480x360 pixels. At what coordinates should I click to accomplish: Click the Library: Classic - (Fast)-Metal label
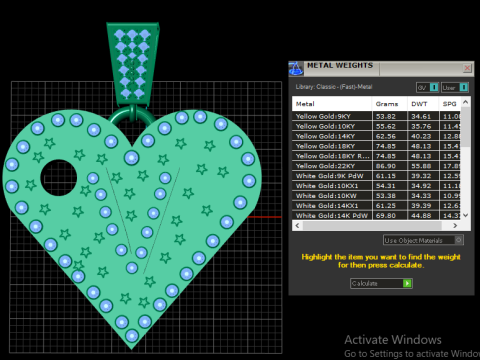pyautogui.click(x=334, y=87)
